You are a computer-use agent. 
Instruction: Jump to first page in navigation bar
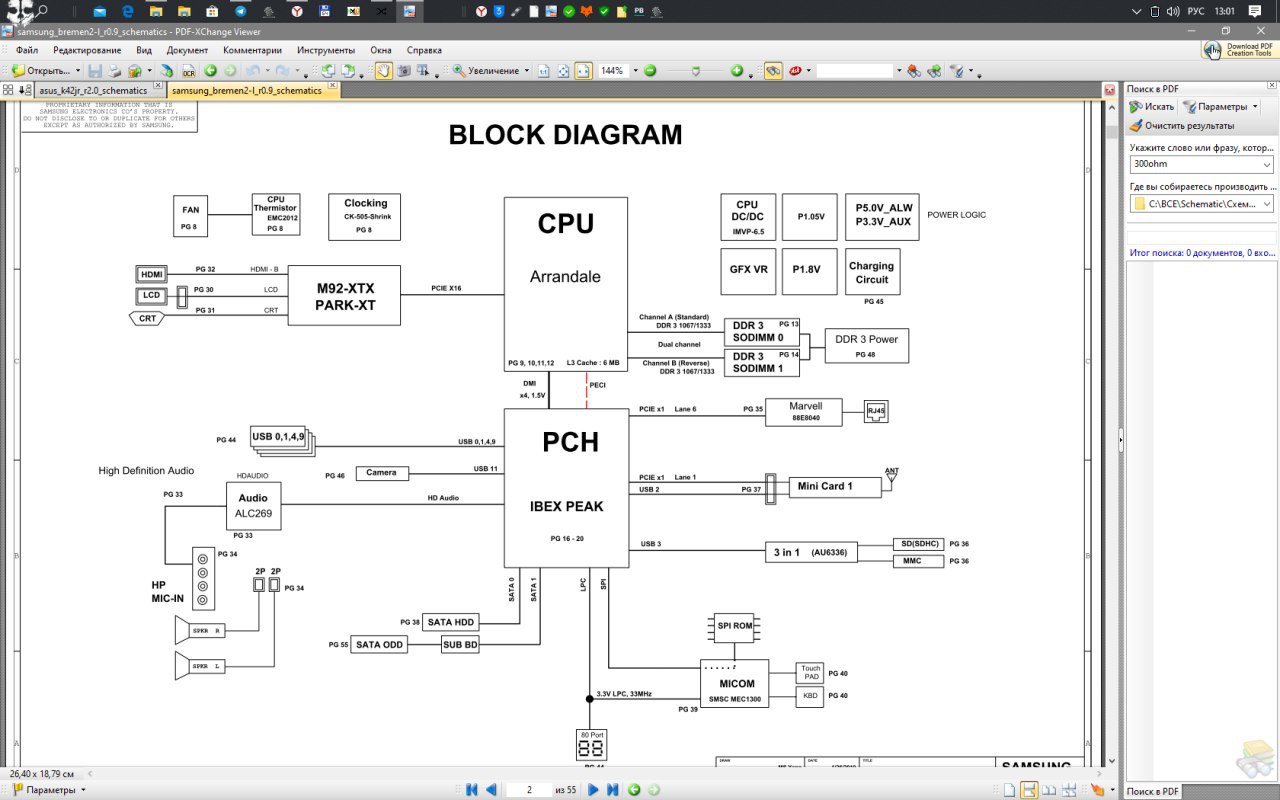point(472,790)
